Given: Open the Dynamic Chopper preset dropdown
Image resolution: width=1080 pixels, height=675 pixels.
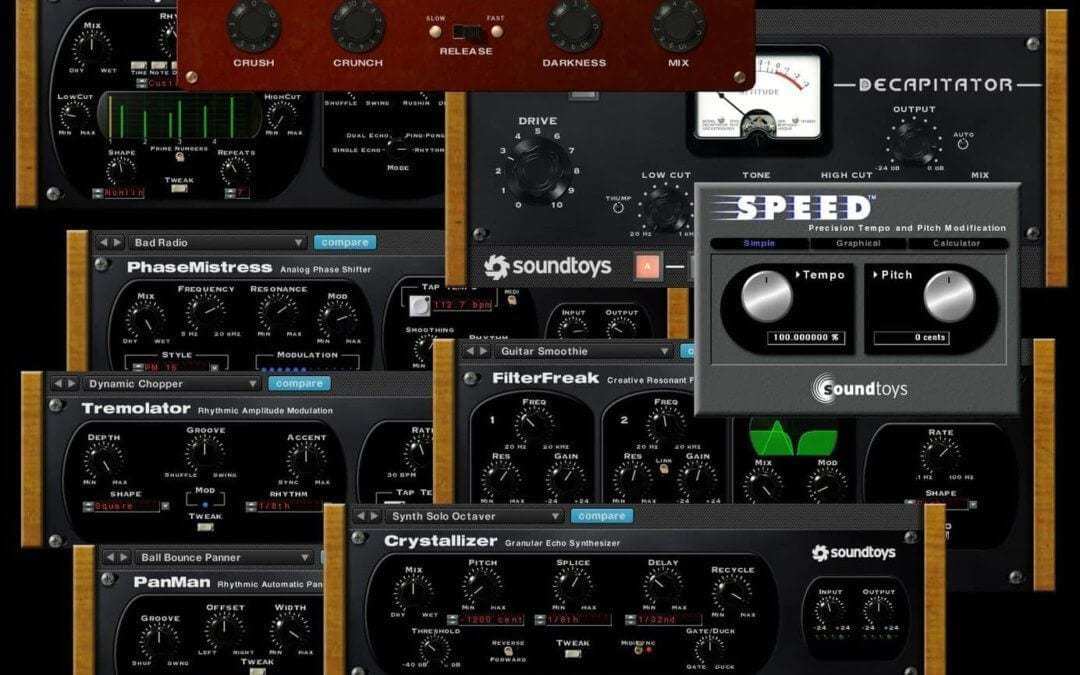Looking at the screenshot, I should [x=171, y=384].
